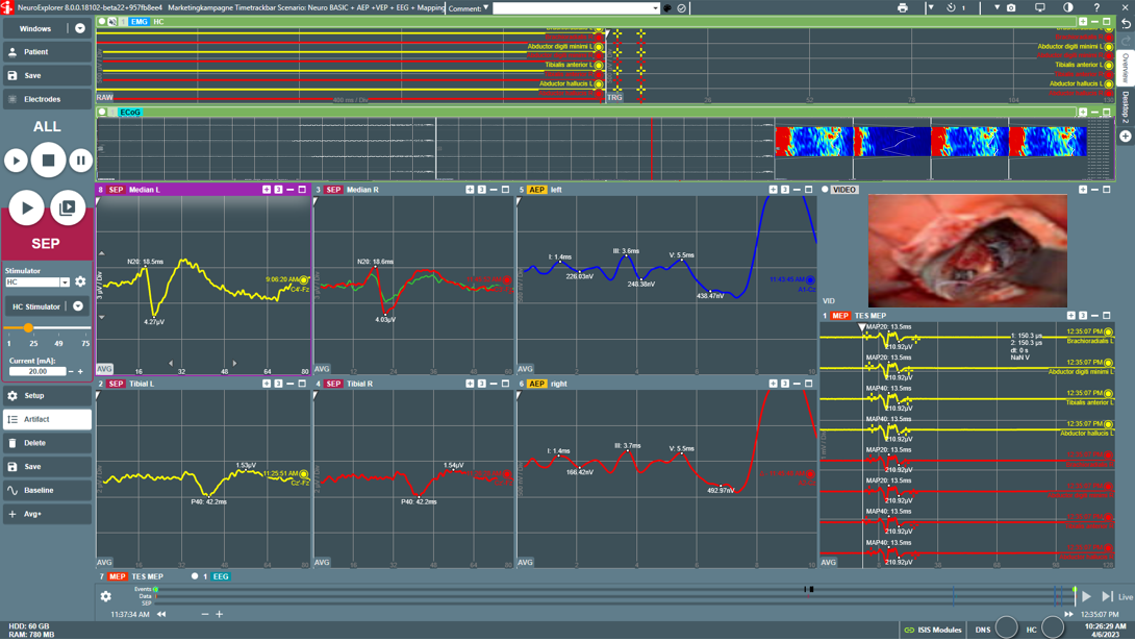
Task: Click the Avg+ button
Action: (47, 514)
